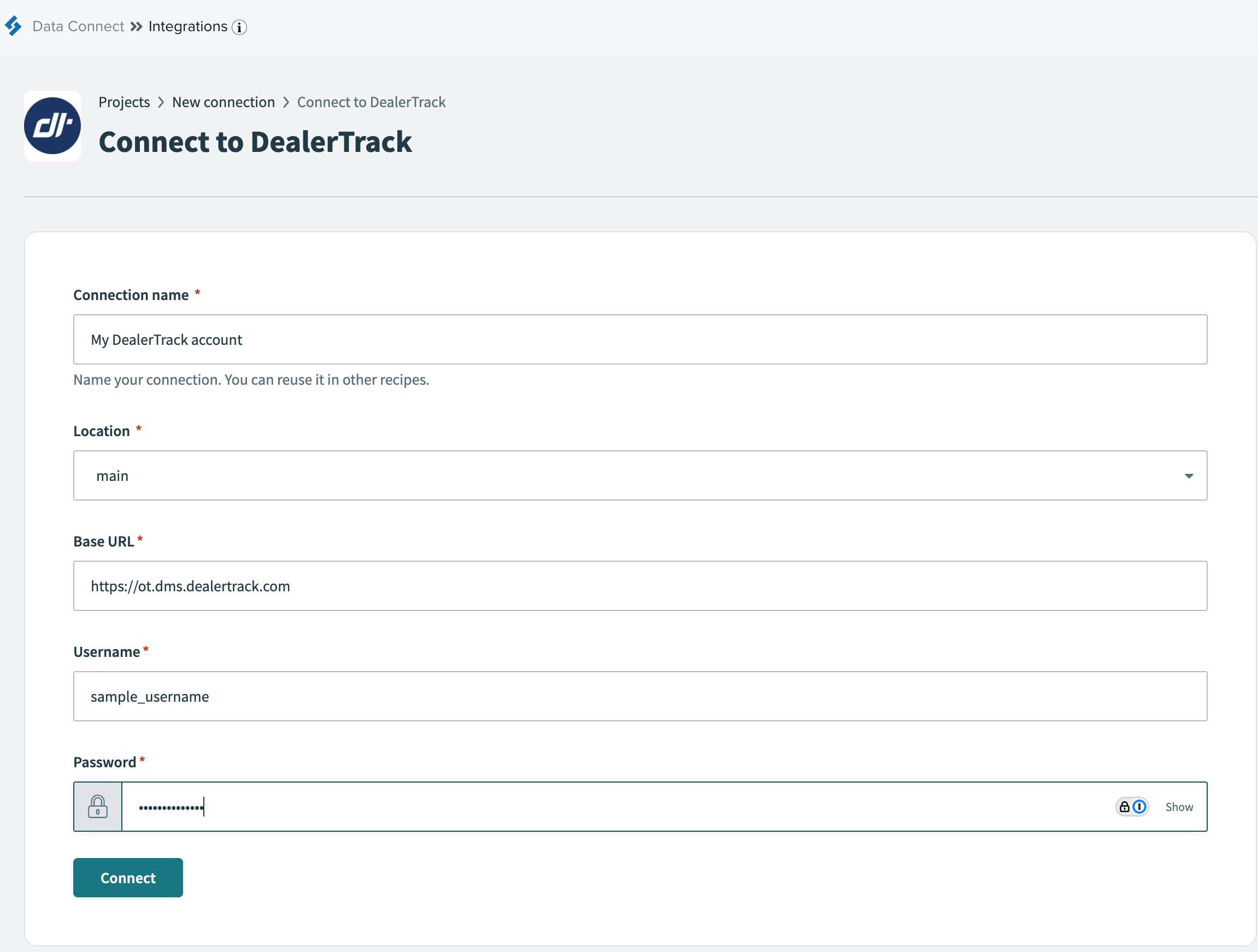This screenshot has width=1258, height=952.
Task: Click the Data Connect logo icon
Action: 13,26
